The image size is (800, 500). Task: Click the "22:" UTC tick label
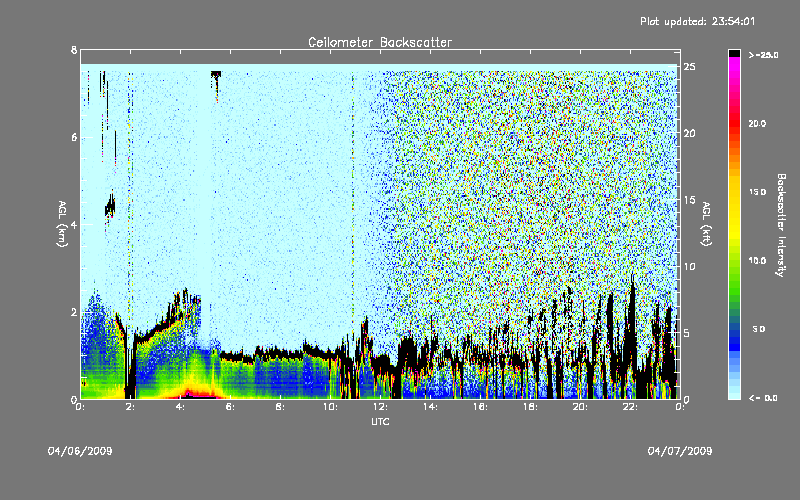tap(630, 407)
